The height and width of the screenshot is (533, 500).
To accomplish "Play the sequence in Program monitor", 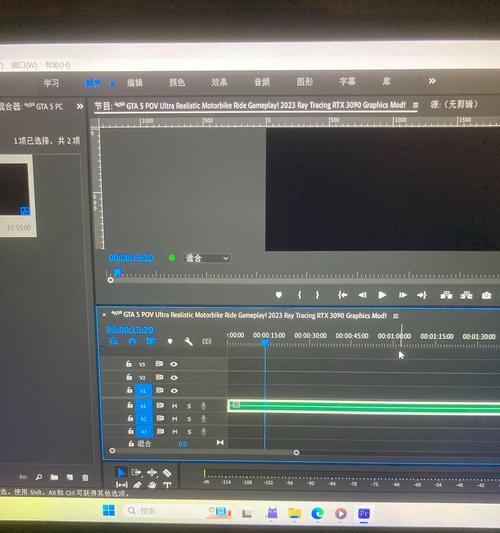I will click(382, 295).
